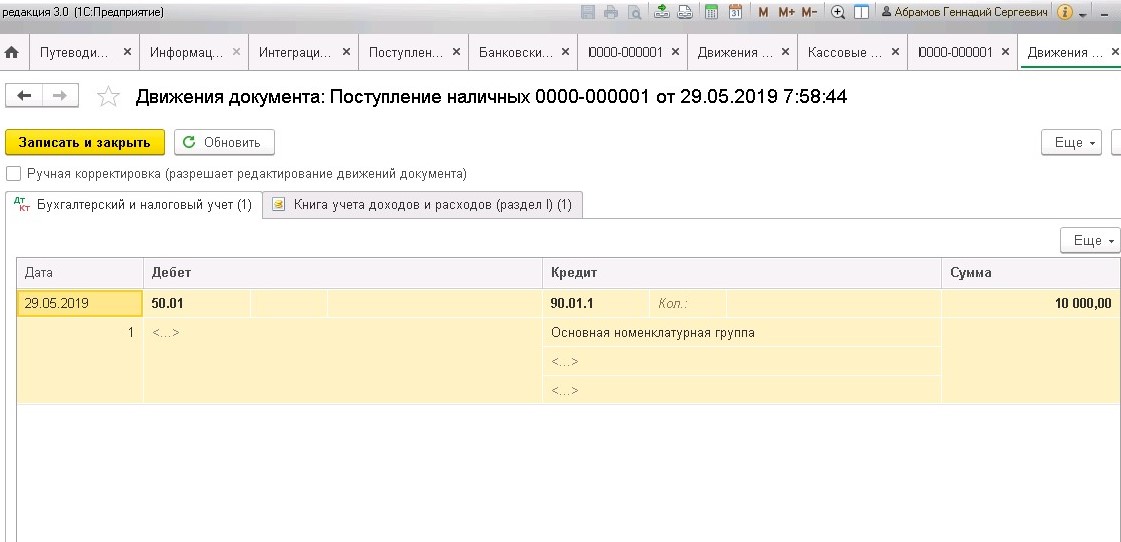Close the Путеводи... tab
The image size is (1121, 542).
click(x=127, y=52)
